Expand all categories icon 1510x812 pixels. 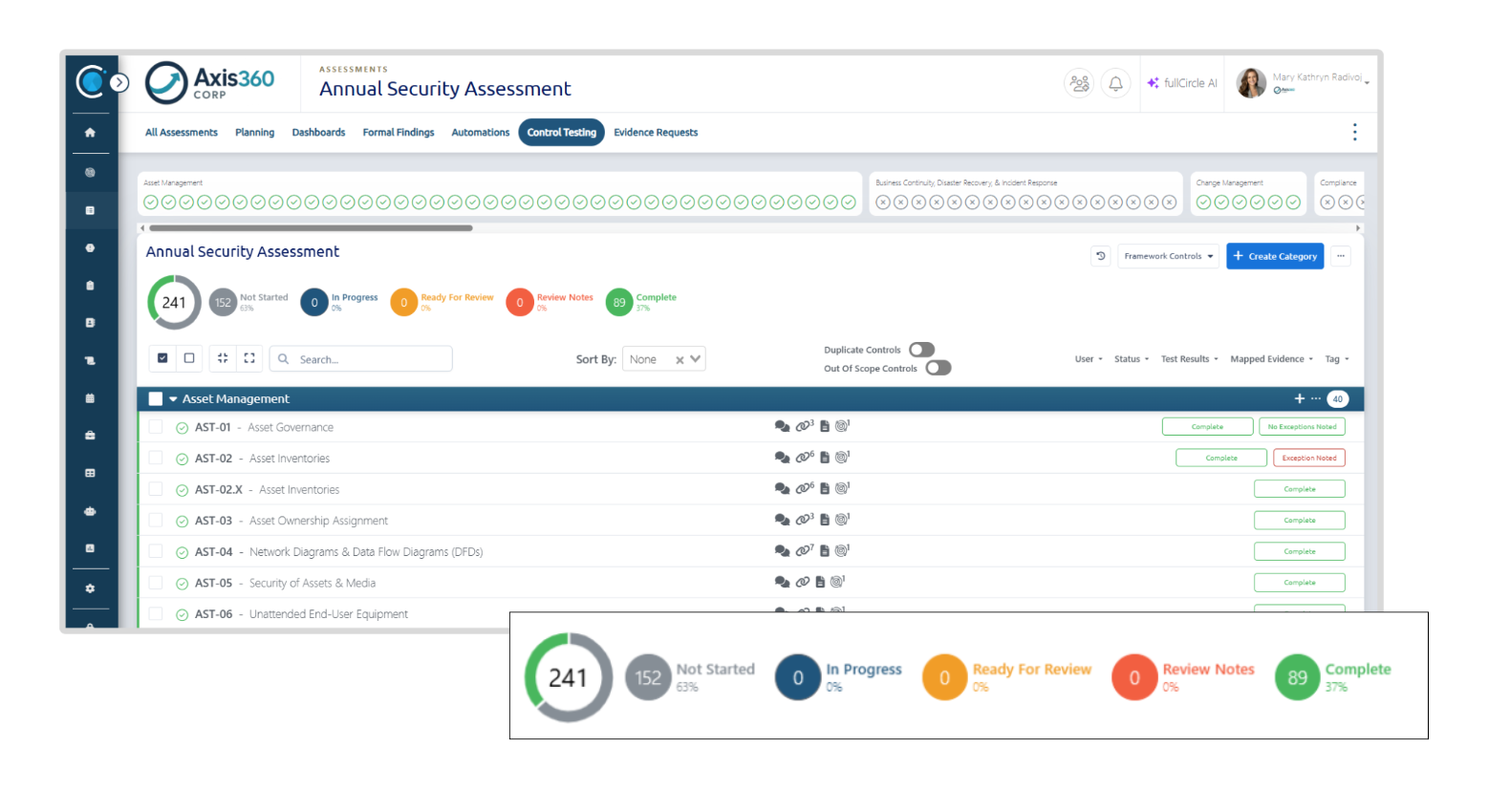(249, 358)
